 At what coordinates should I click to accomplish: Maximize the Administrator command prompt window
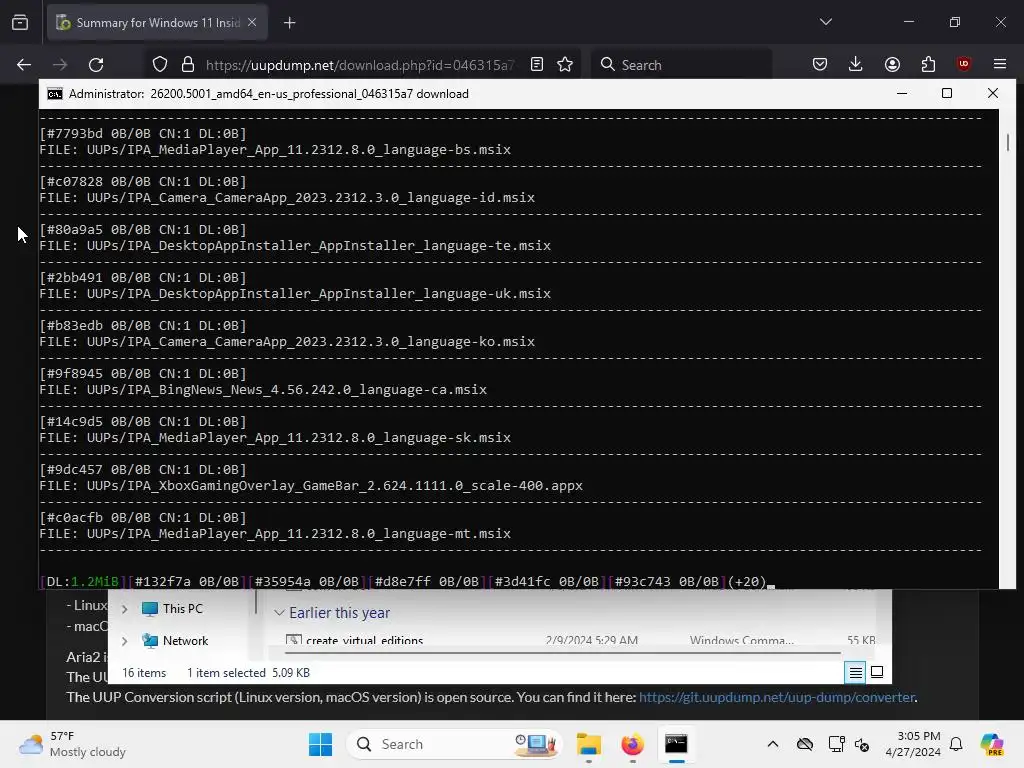point(947,93)
